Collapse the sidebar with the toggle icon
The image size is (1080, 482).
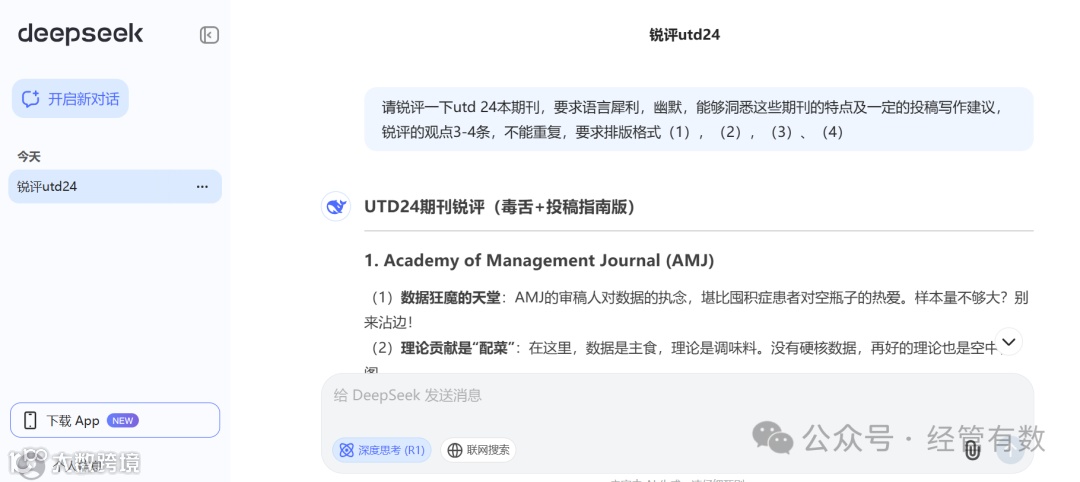point(209,35)
